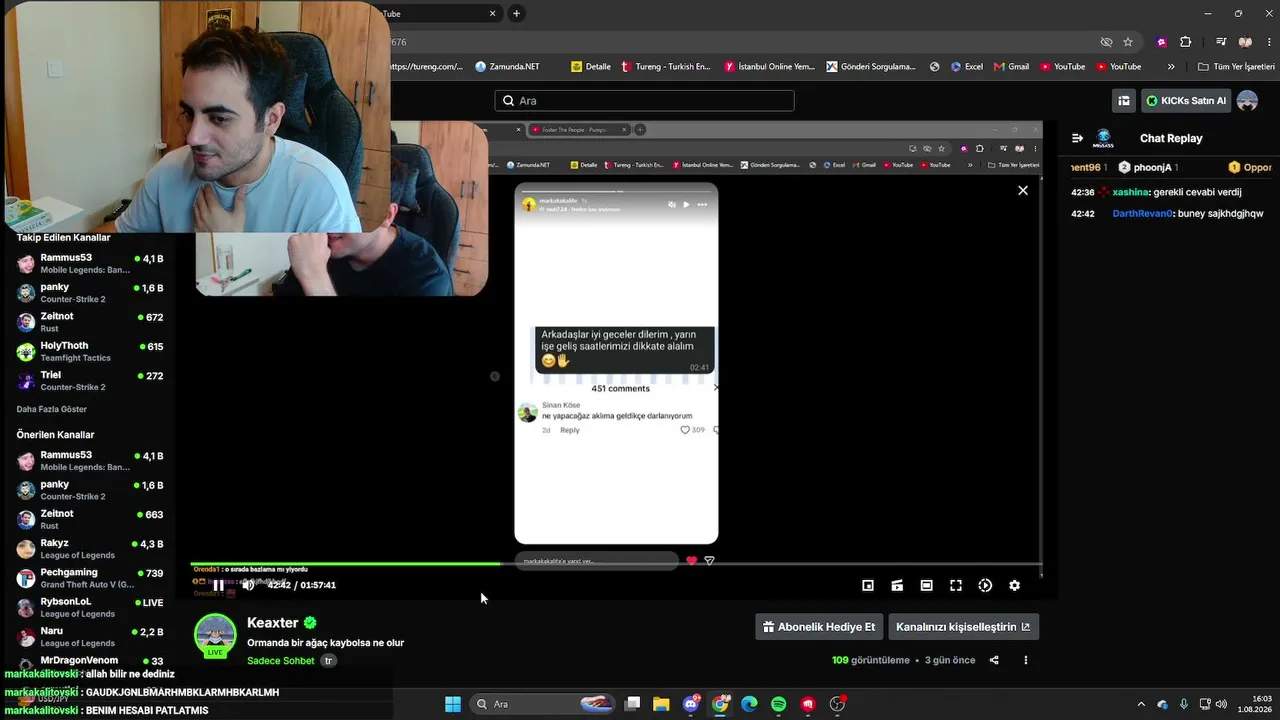Open the browser Extensions puzzle icon
1280x720 pixels.
point(1186,42)
